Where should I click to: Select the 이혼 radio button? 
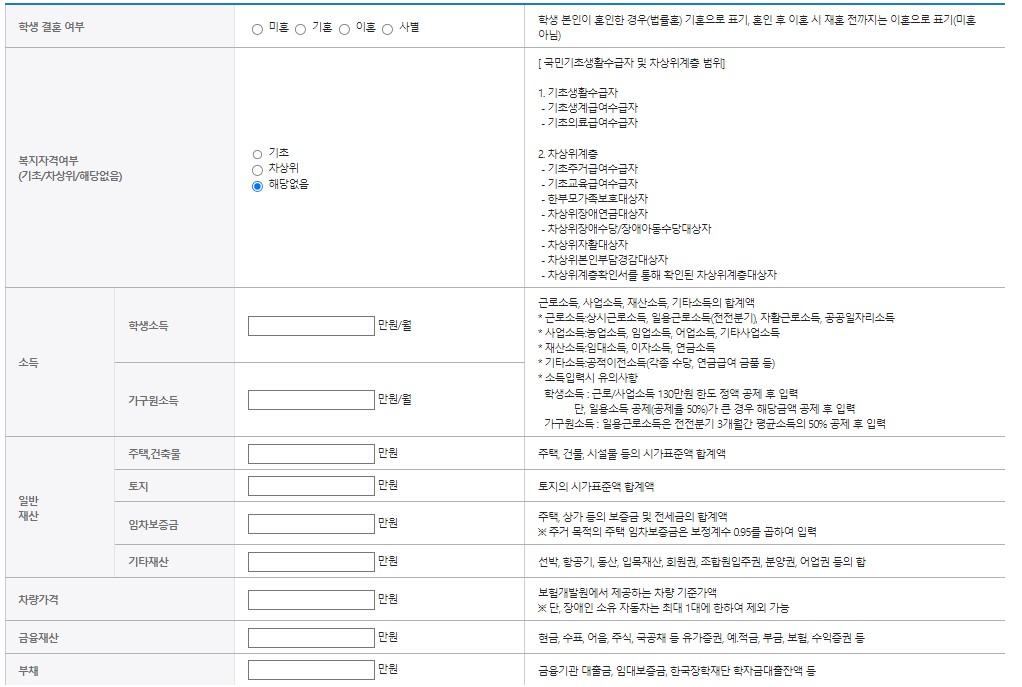point(344,28)
